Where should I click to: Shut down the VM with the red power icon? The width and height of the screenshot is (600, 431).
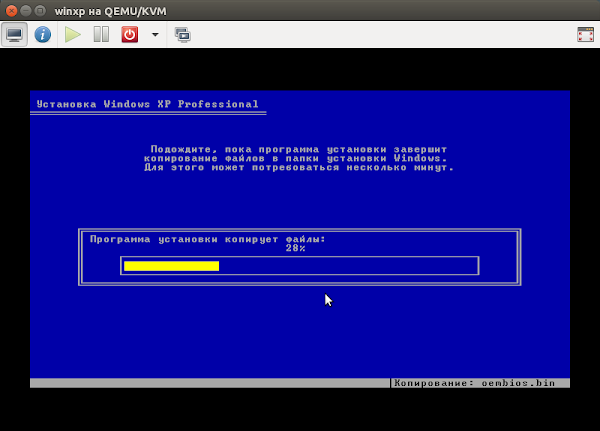tap(130, 35)
